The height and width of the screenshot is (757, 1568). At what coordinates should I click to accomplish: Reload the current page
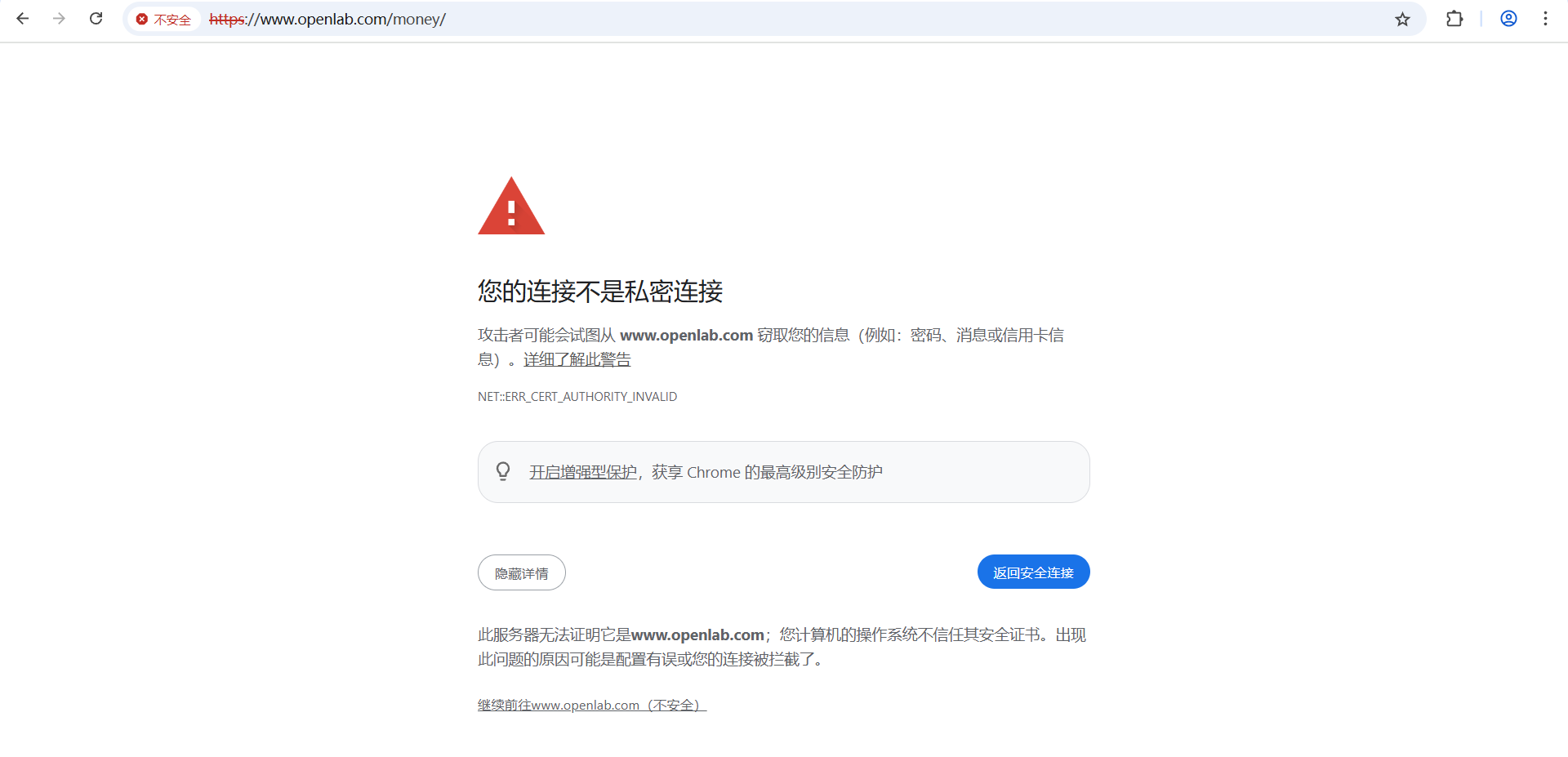pyautogui.click(x=96, y=19)
